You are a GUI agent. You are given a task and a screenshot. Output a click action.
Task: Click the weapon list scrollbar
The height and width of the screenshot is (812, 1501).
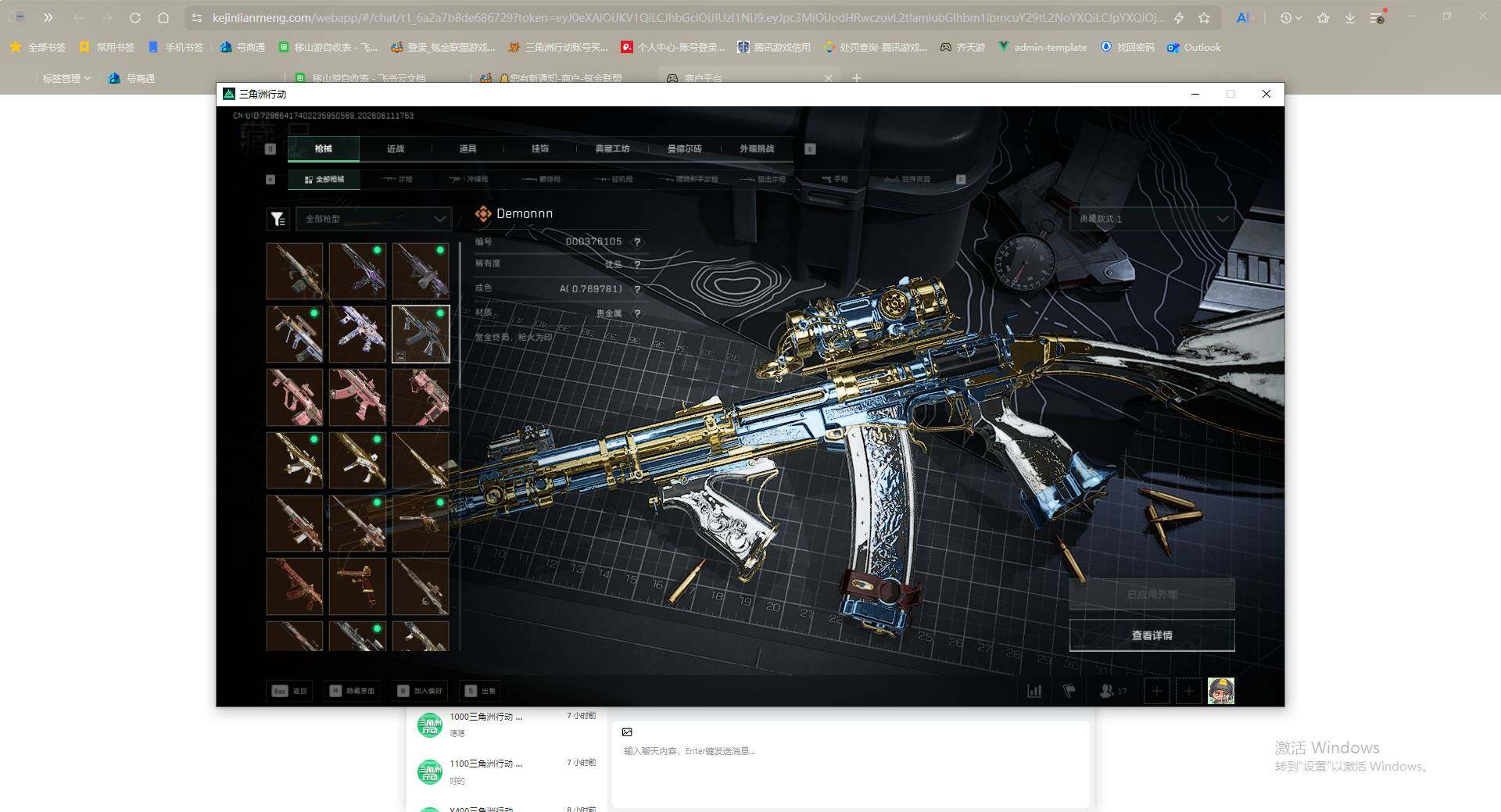[460, 315]
